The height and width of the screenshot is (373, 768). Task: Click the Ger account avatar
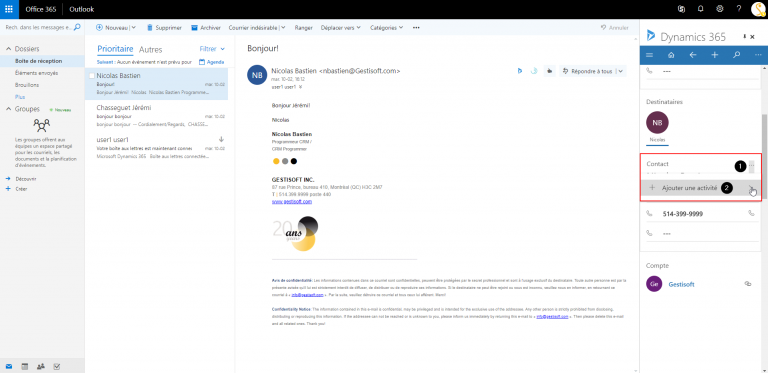coord(654,284)
